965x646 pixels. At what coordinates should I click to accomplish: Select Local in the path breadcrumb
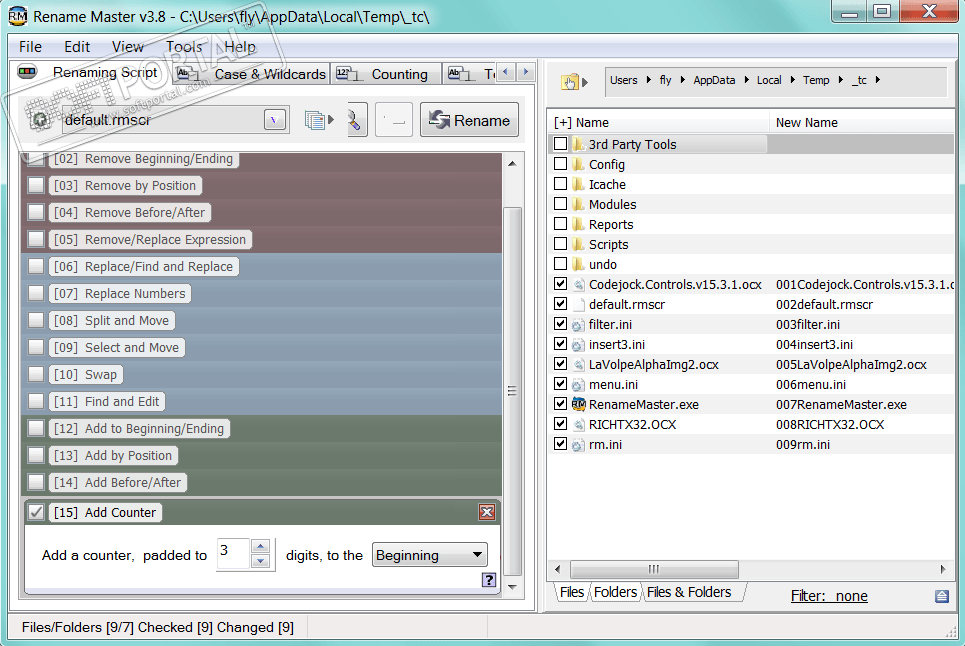(x=769, y=80)
